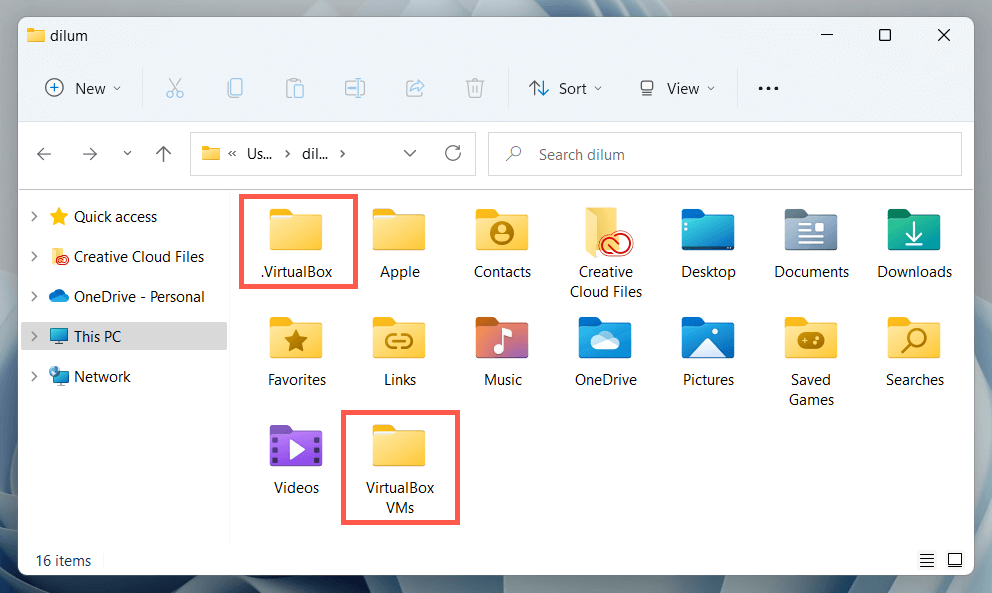The image size is (992, 593).
Task: Click the Delete trash can icon
Action: [475, 88]
